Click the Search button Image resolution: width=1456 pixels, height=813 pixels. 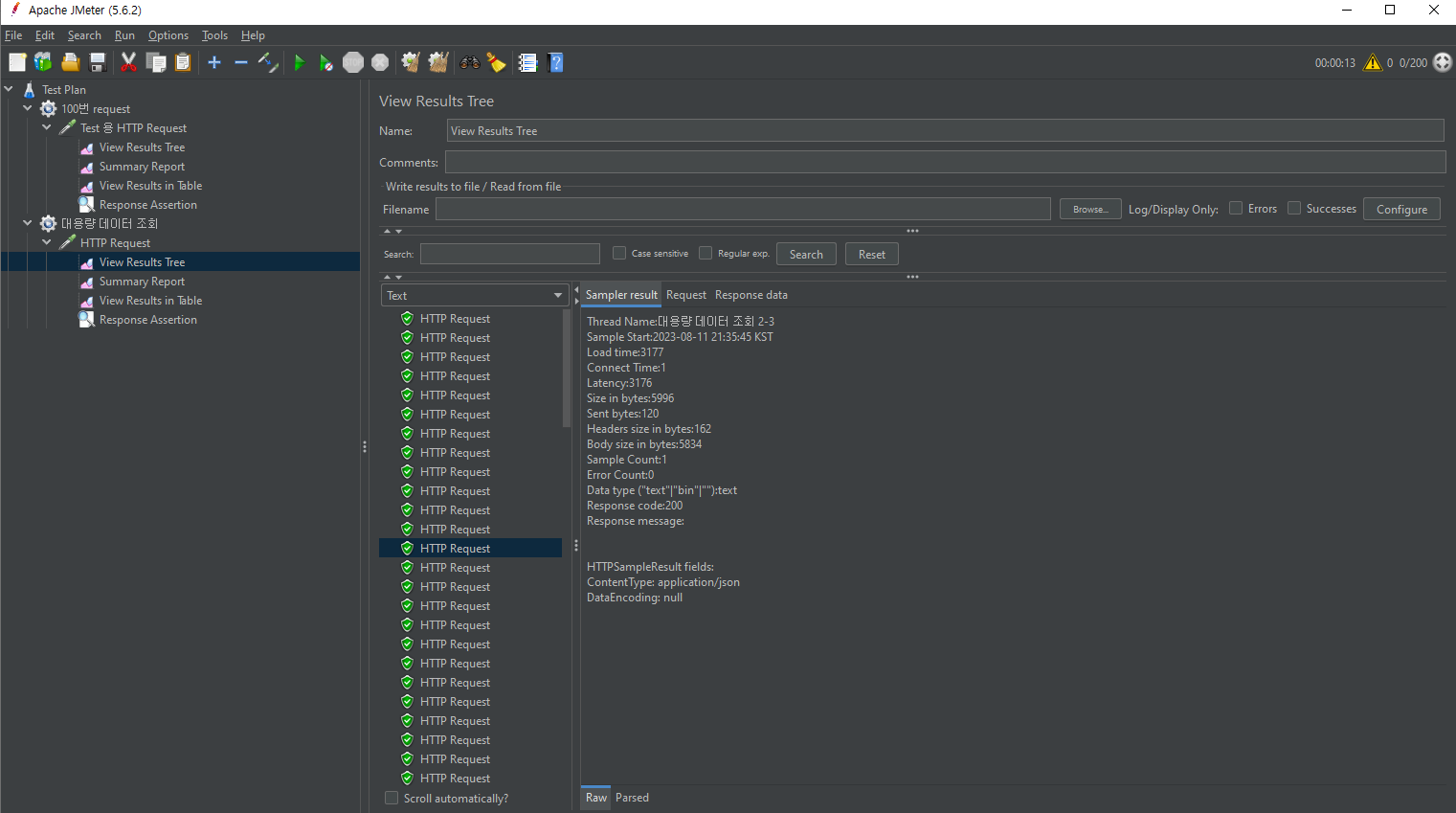point(806,254)
